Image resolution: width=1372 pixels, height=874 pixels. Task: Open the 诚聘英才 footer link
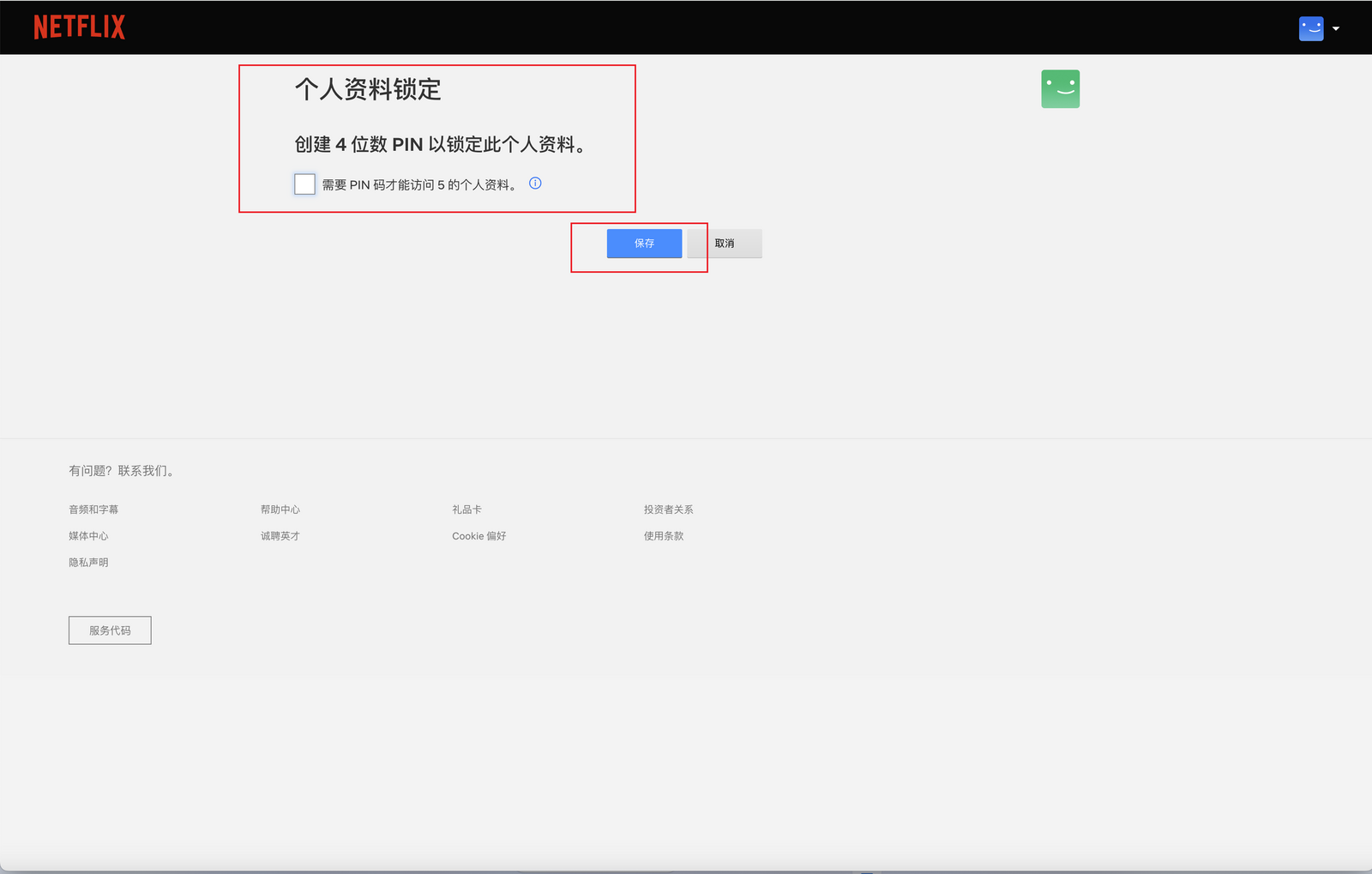click(x=280, y=536)
